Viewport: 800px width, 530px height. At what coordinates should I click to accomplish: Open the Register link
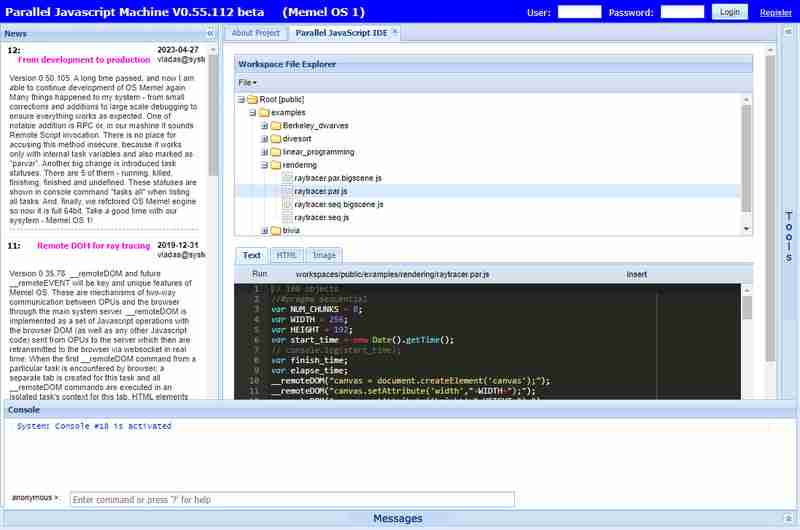(776, 13)
